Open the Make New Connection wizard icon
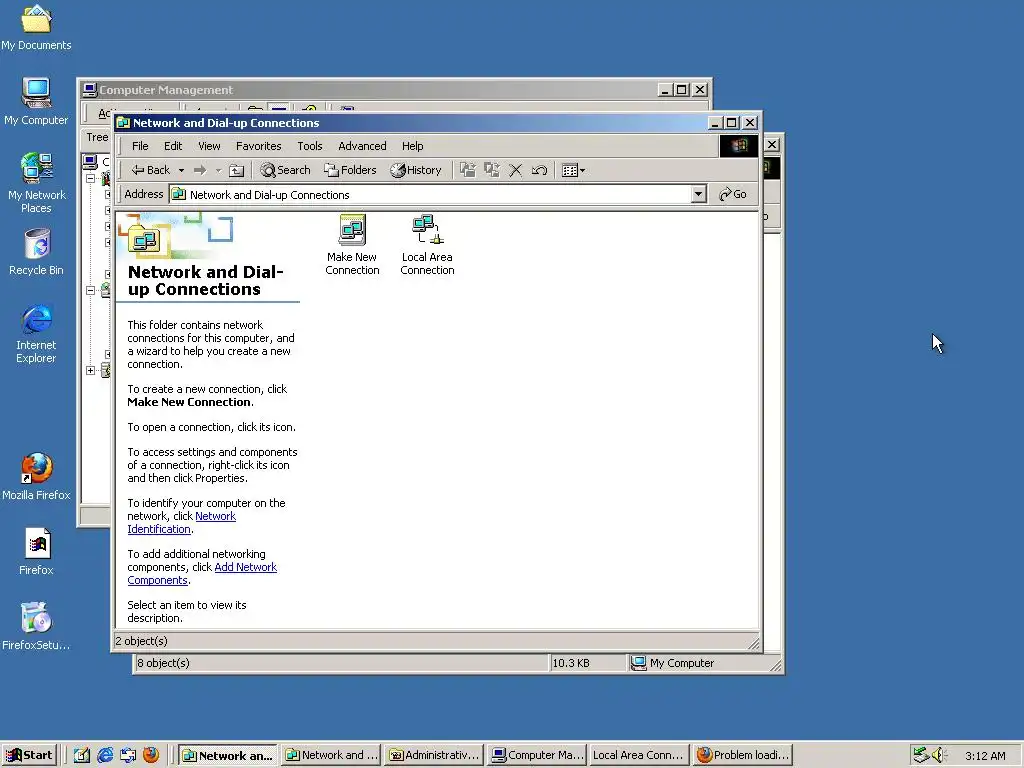Screen dimensions: 1024x768 (x=352, y=245)
